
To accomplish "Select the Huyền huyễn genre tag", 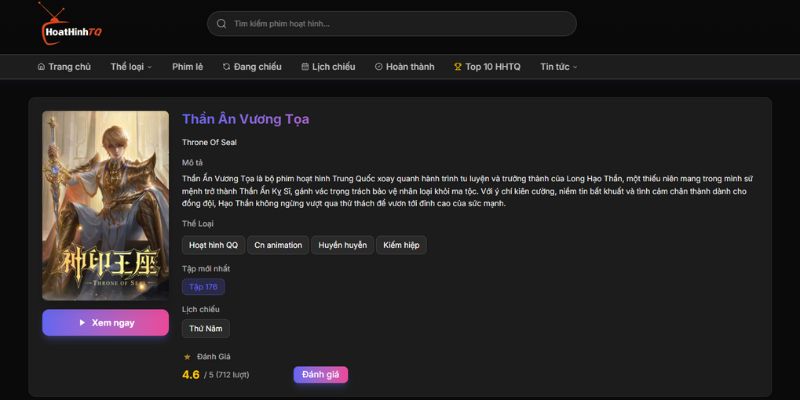I will tap(342, 245).
